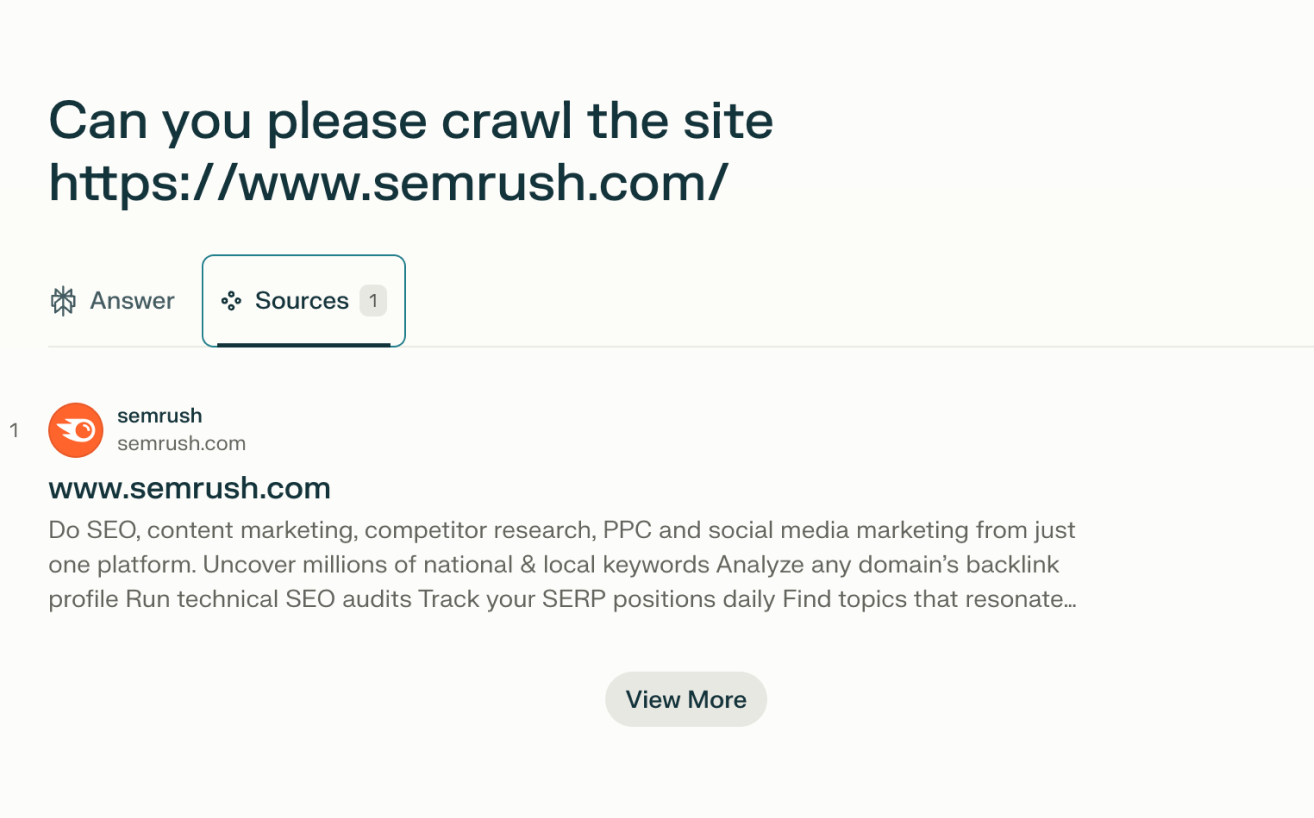Viewport: 1314px width, 818px height.
Task: Click the four-dot icon on the Sources tab
Action: point(230,299)
